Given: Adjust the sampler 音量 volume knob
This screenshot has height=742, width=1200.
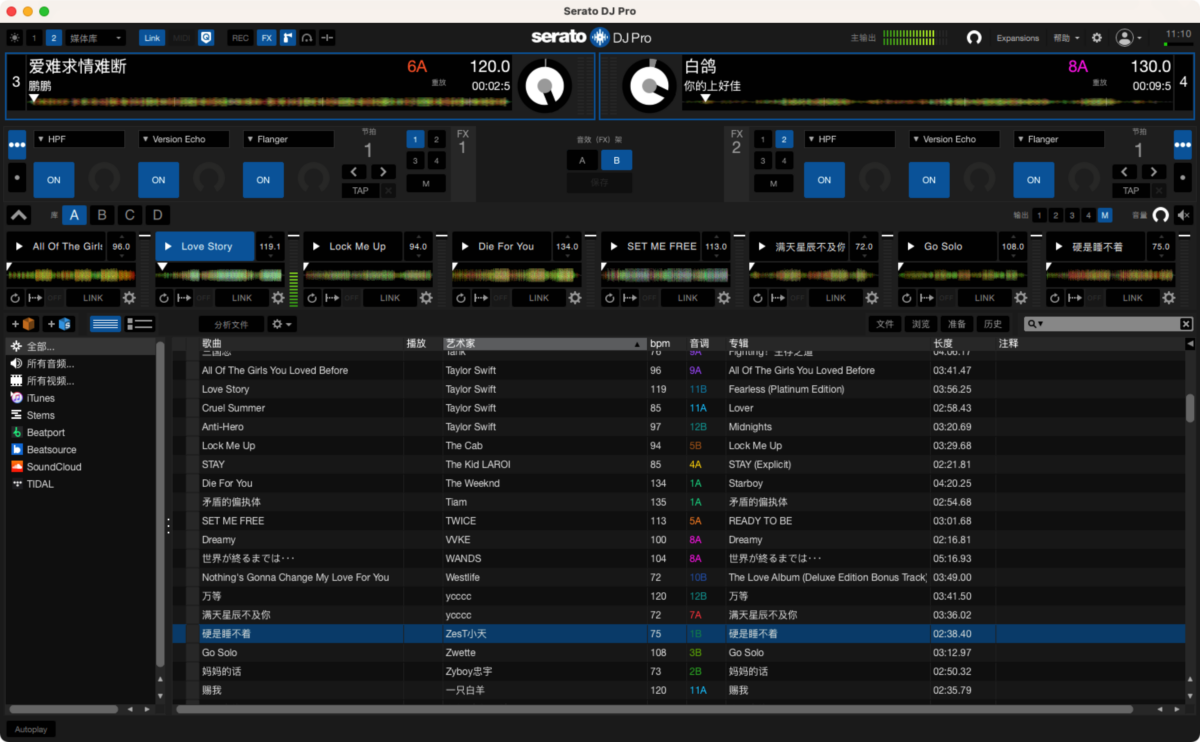Looking at the screenshot, I should click(x=1160, y=215).
